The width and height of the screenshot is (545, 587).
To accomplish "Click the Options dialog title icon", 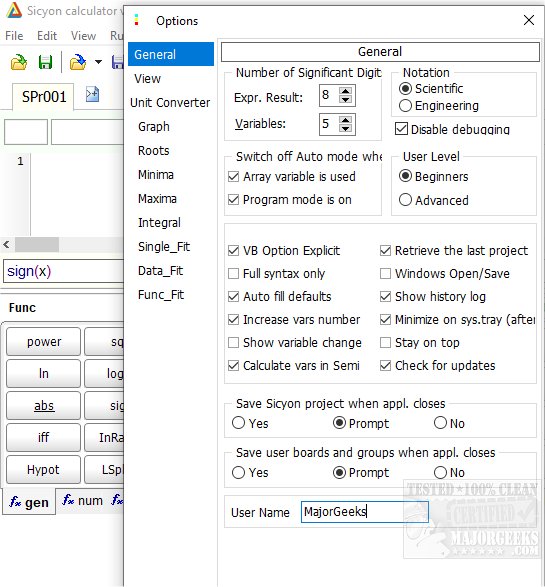I will [136, 20].
